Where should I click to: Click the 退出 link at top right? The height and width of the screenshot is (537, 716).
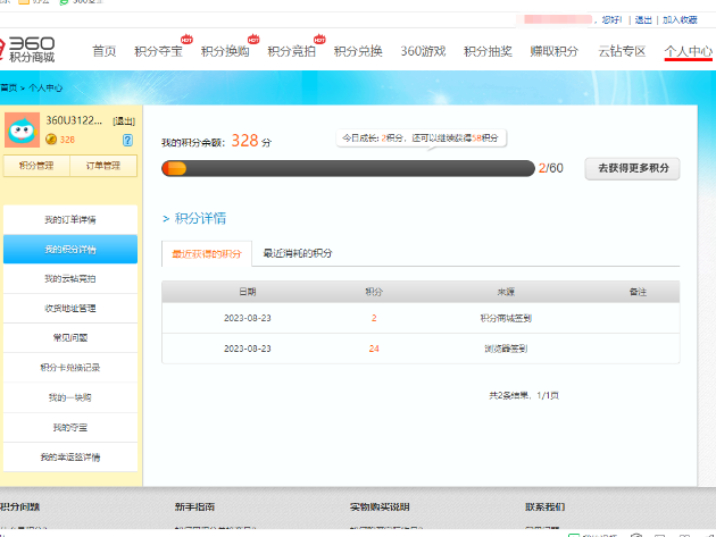[x=643, y=20]
